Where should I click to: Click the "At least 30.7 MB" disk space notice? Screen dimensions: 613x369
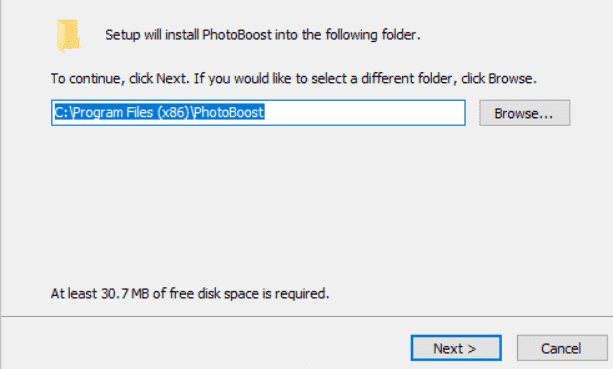(190, 293)
